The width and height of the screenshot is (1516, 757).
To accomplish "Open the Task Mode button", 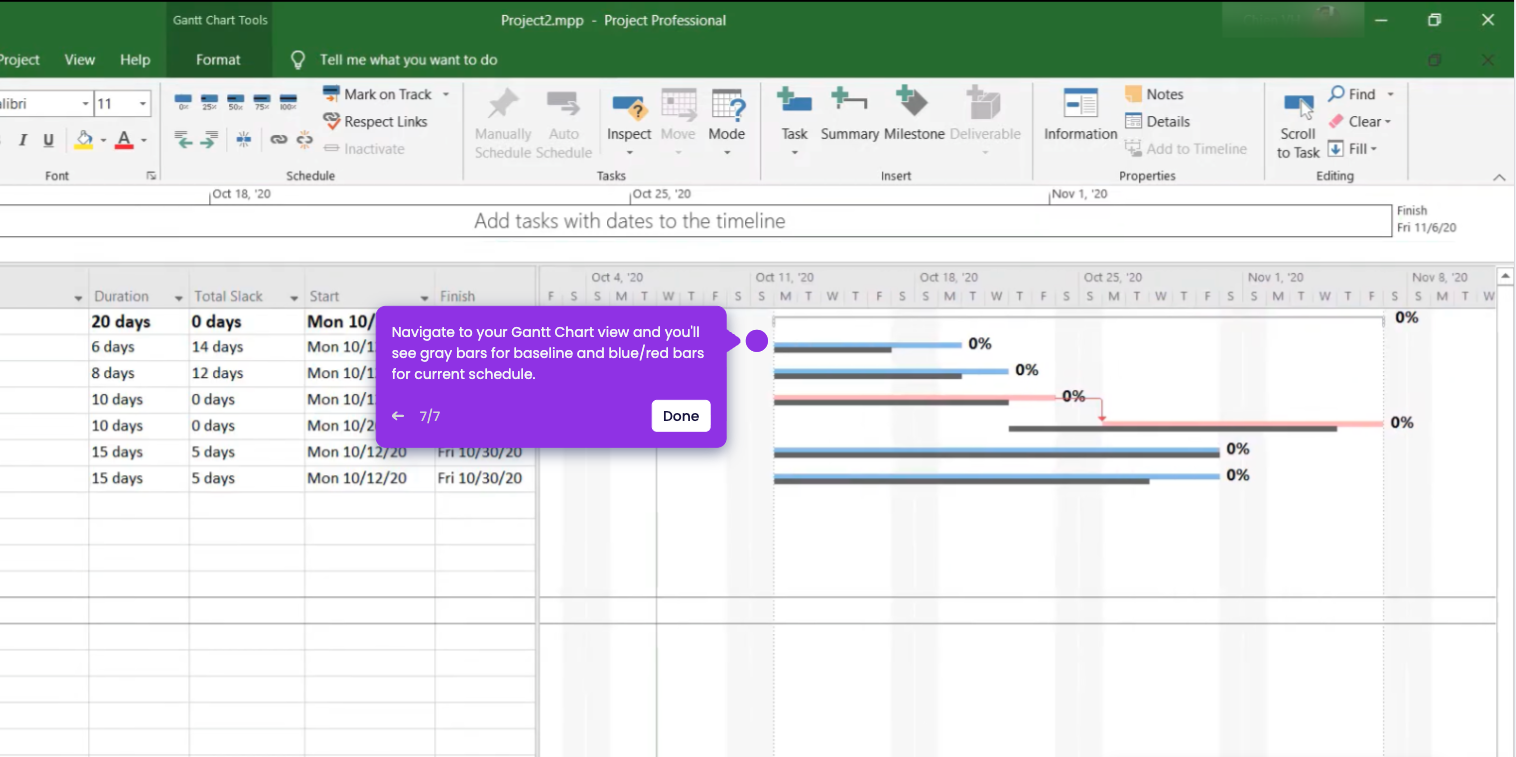I will point(727,123).
